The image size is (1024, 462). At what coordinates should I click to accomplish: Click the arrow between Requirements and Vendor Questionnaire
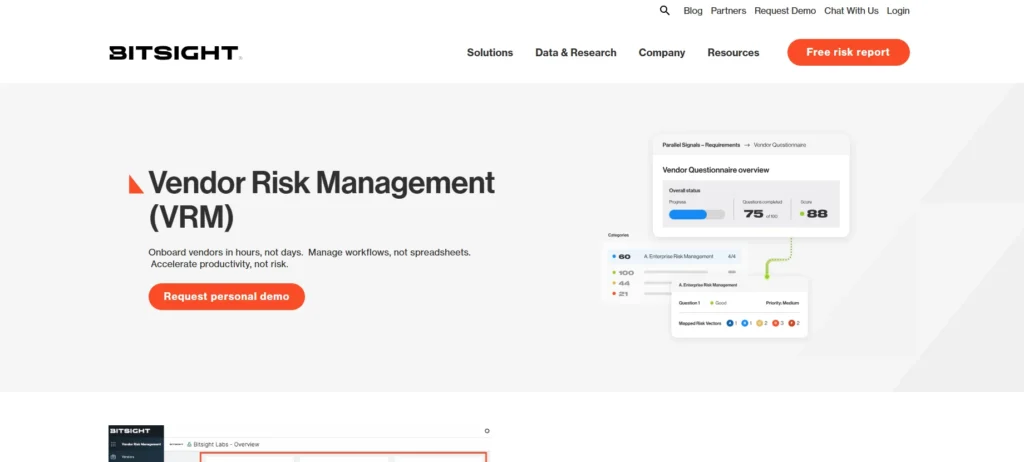747,145
